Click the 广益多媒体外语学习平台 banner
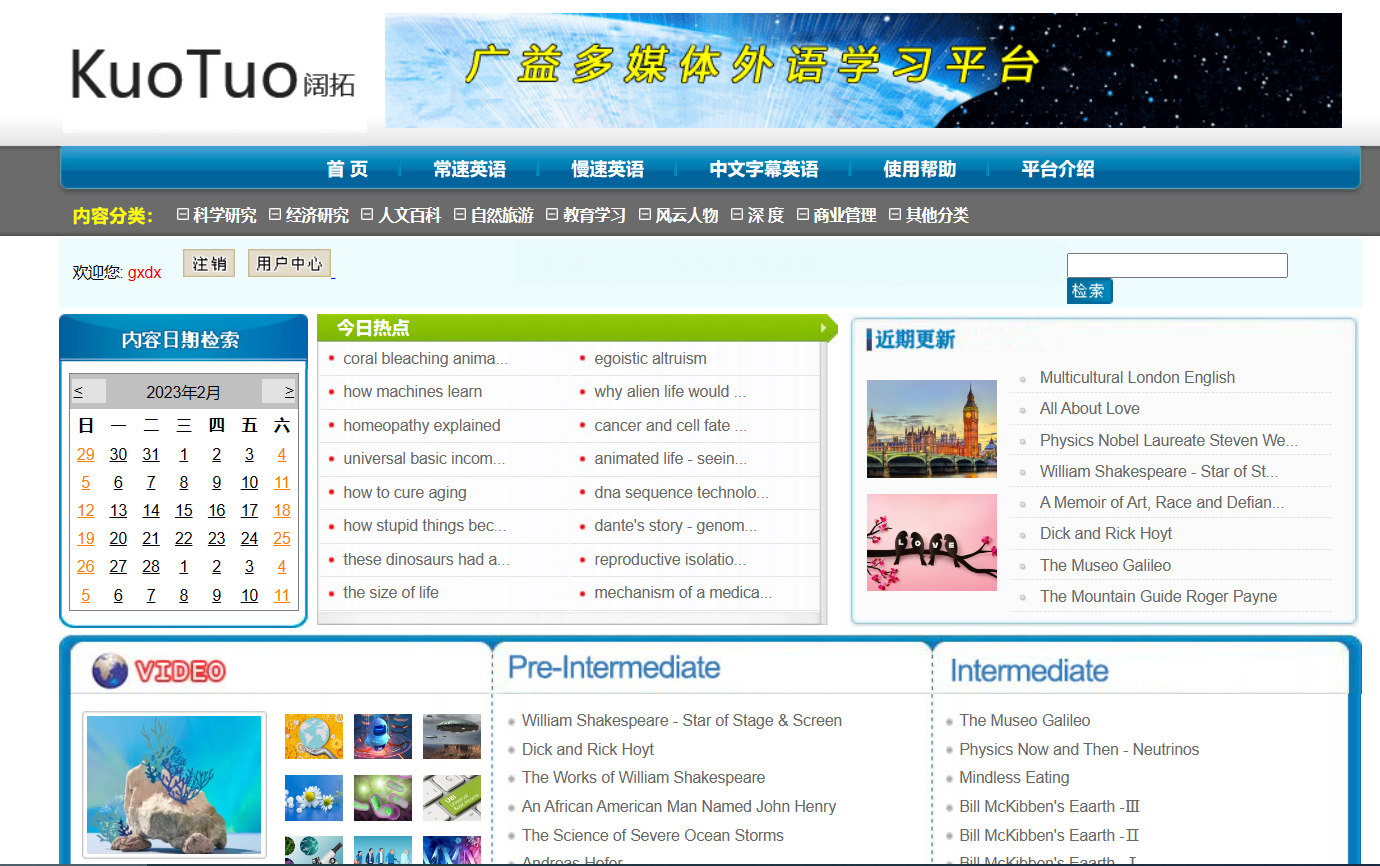Screen dimensions: 1380x866 863,70
